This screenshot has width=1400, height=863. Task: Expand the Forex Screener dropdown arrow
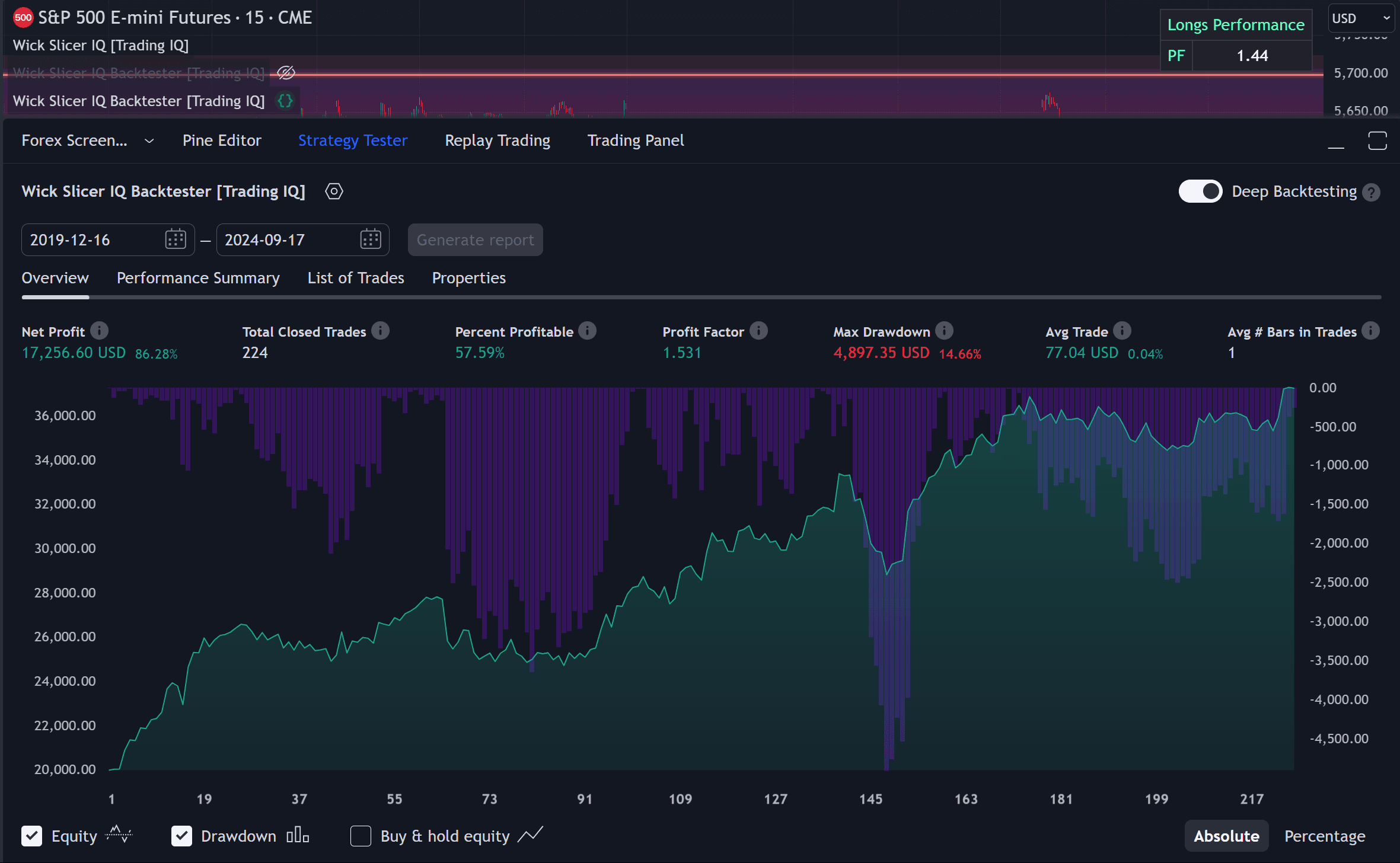tap(149, 141)
